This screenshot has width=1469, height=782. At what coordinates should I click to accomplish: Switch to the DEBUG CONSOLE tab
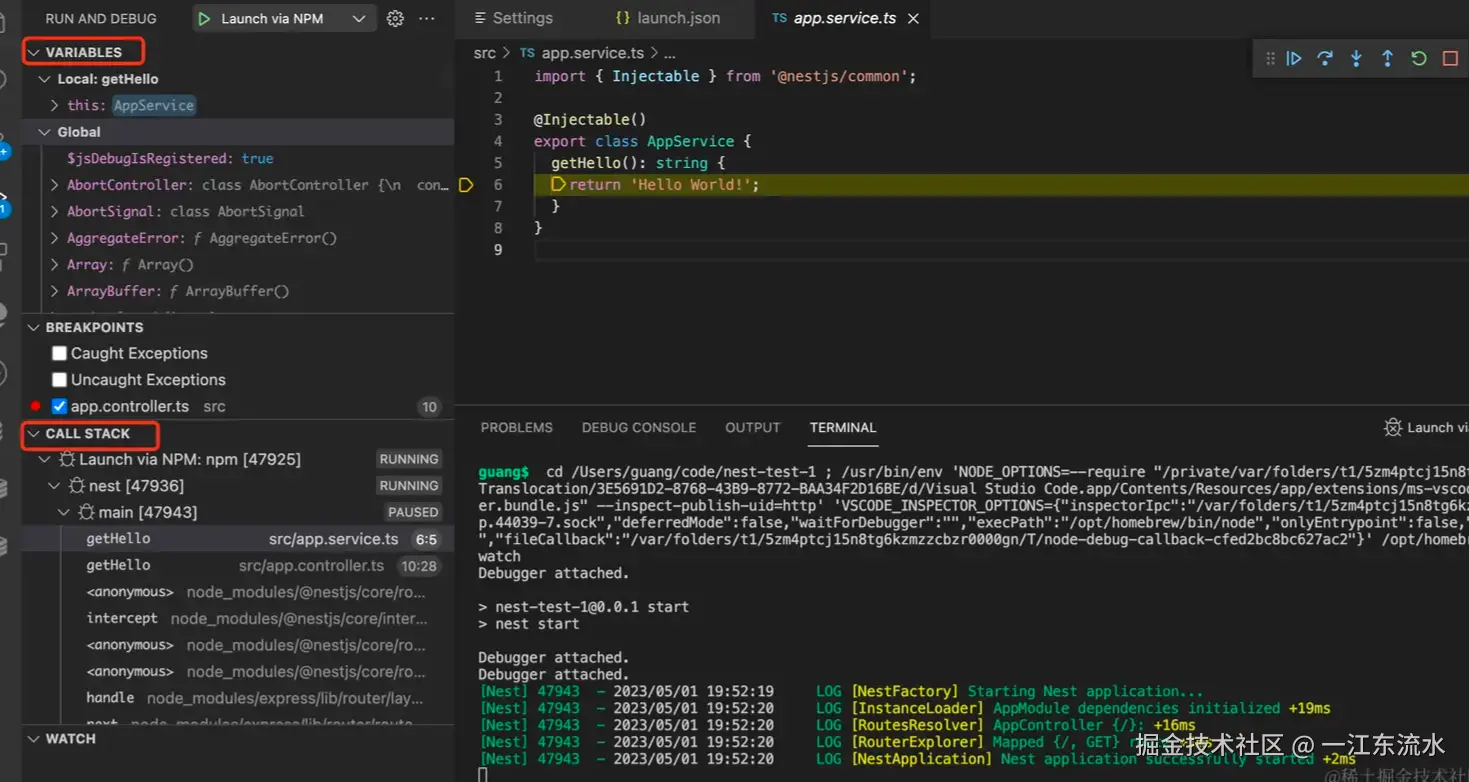tap(638, 428)
